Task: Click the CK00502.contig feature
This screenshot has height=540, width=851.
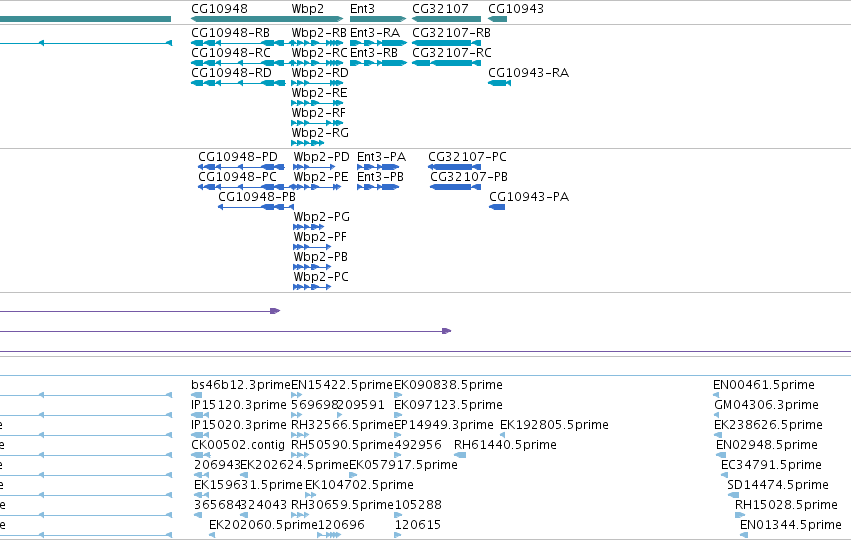Action: pyautogui.click(x=238, y=445)
